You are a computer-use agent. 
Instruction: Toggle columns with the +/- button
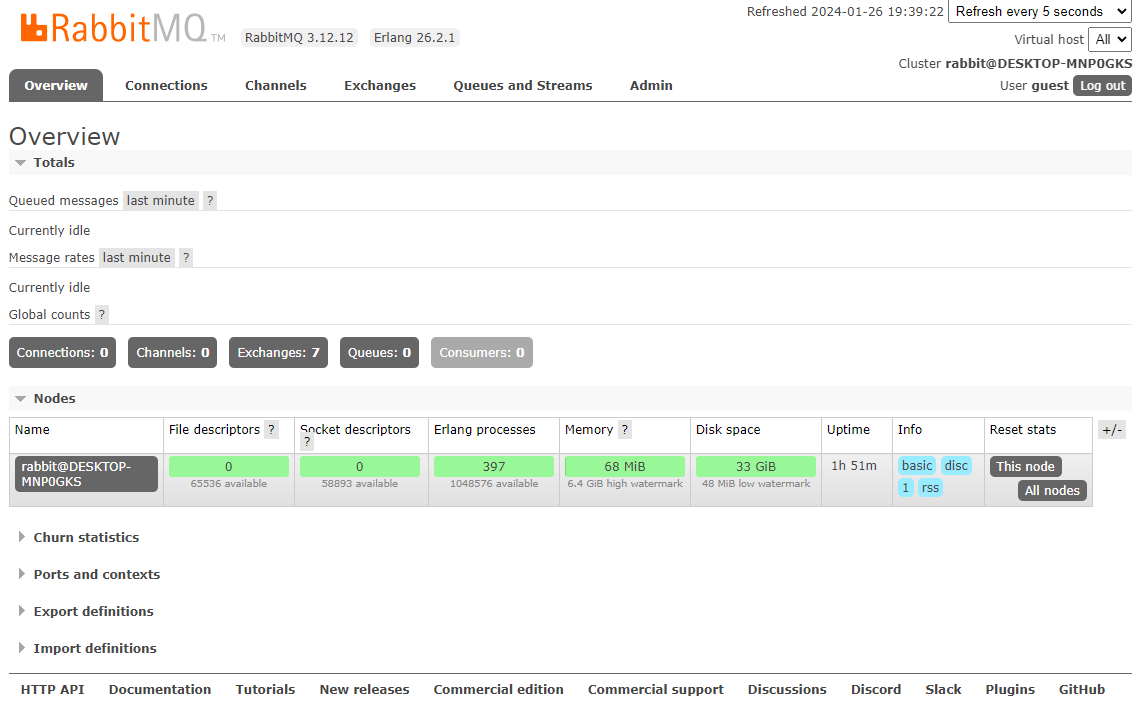coord(1112,430)
